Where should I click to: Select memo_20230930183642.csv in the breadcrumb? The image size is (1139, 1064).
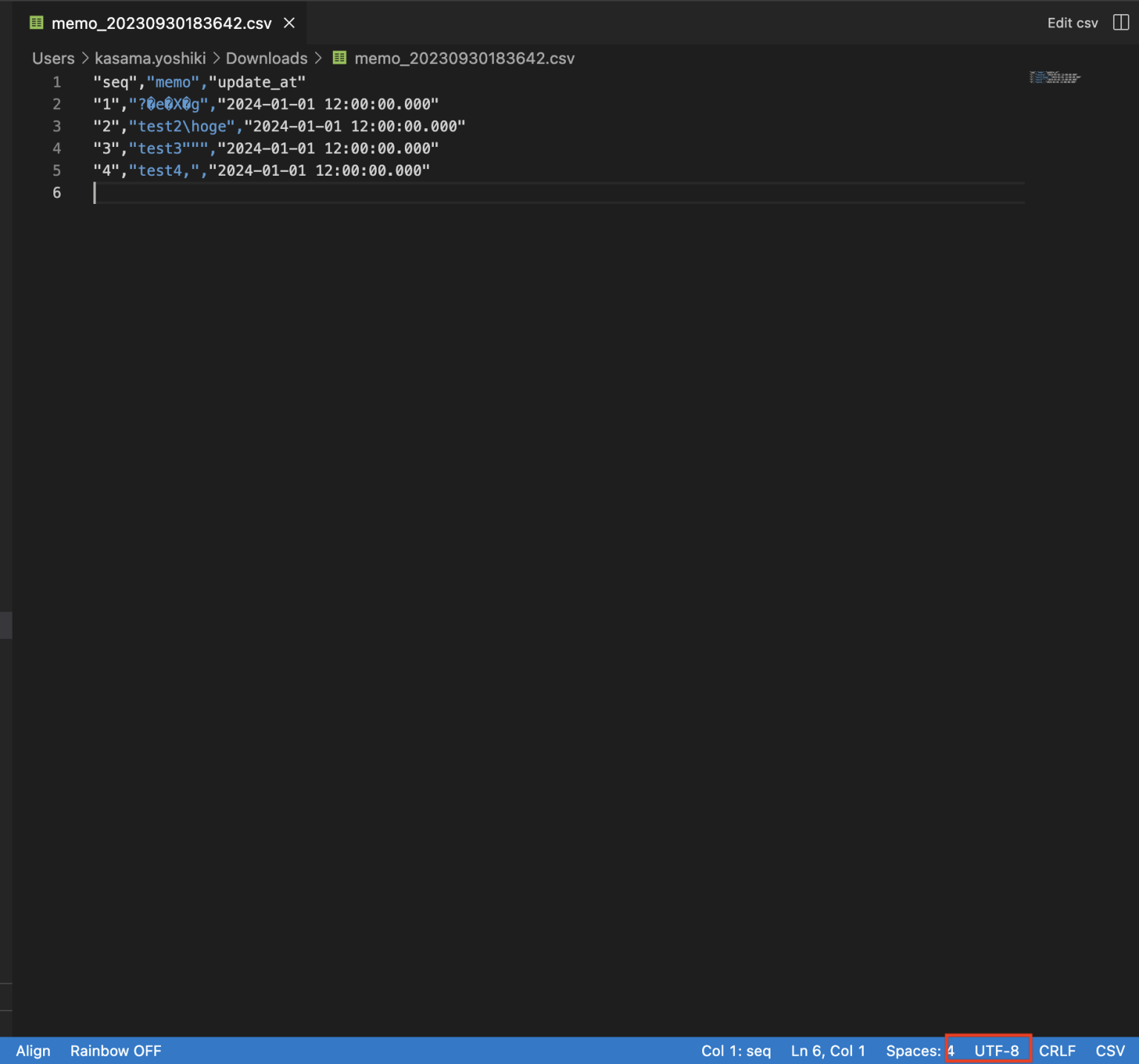coord(465,58)
